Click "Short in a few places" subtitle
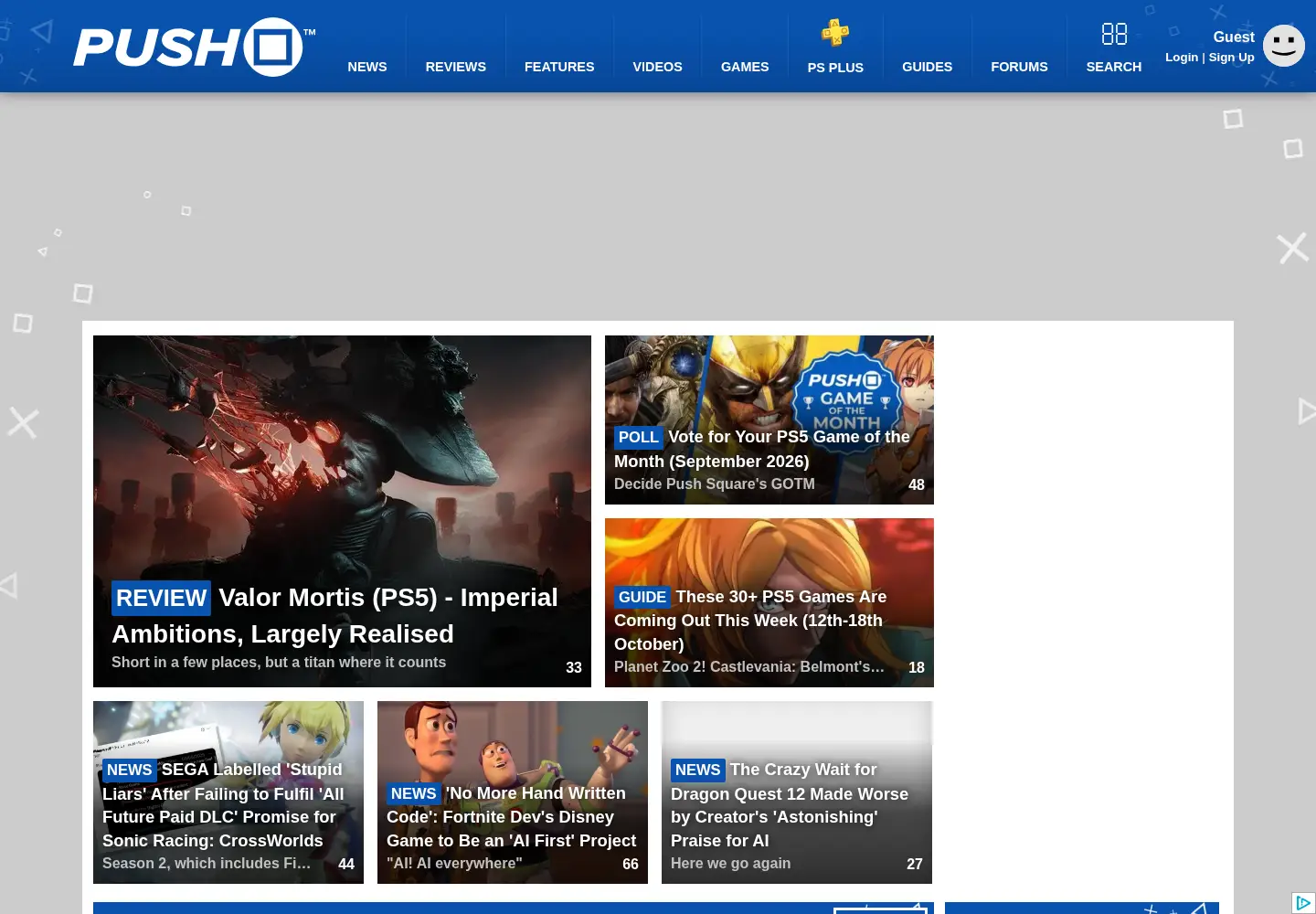 coord(279,662)
